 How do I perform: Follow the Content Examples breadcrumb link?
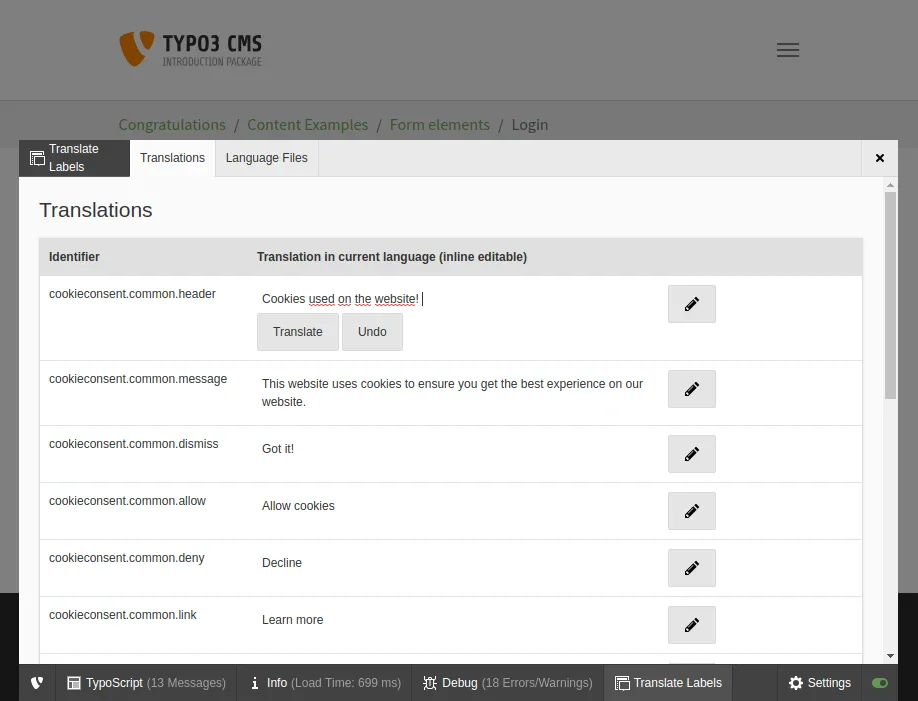(x=308, y=125)
